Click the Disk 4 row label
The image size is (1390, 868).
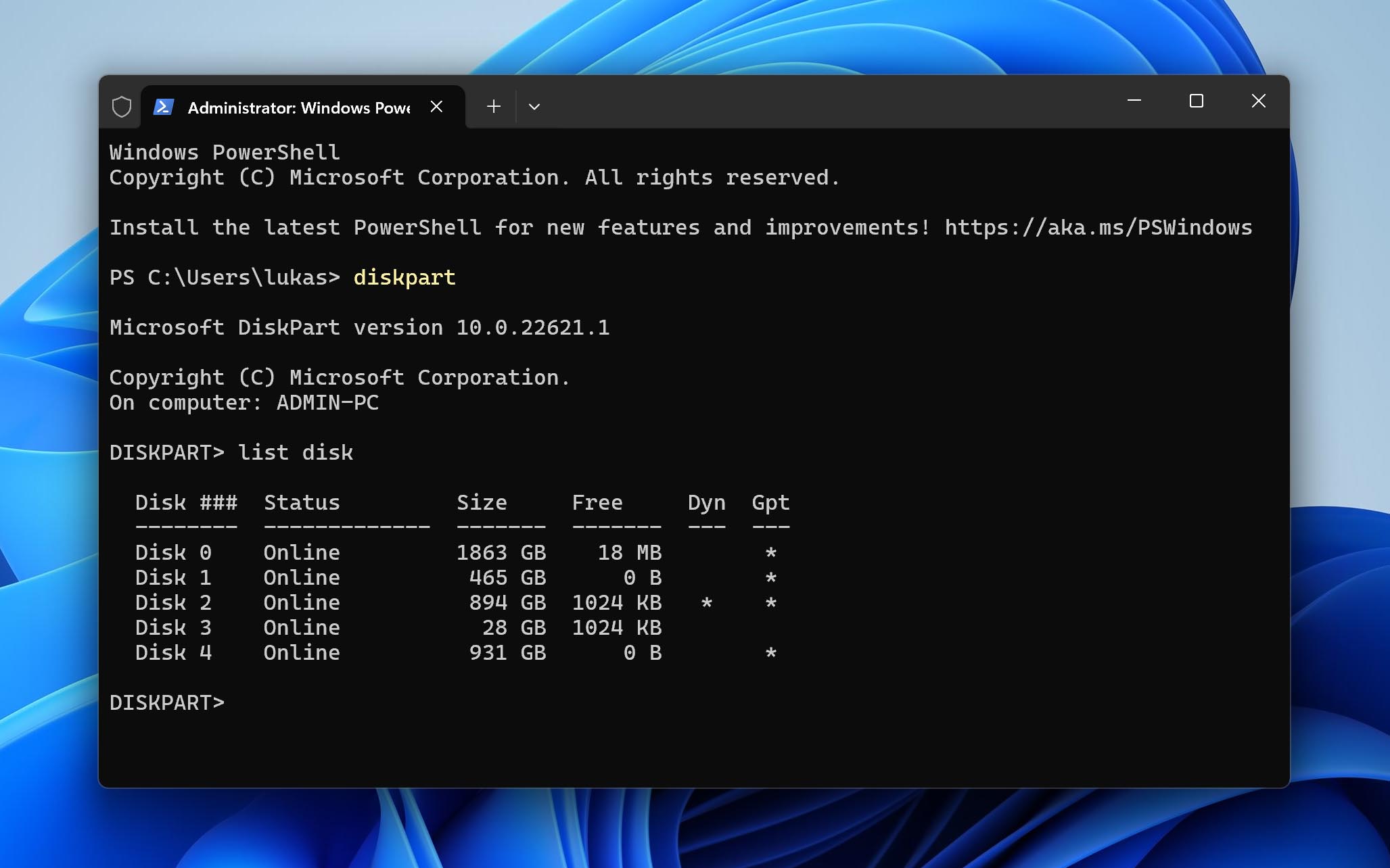tap(173, 652)
